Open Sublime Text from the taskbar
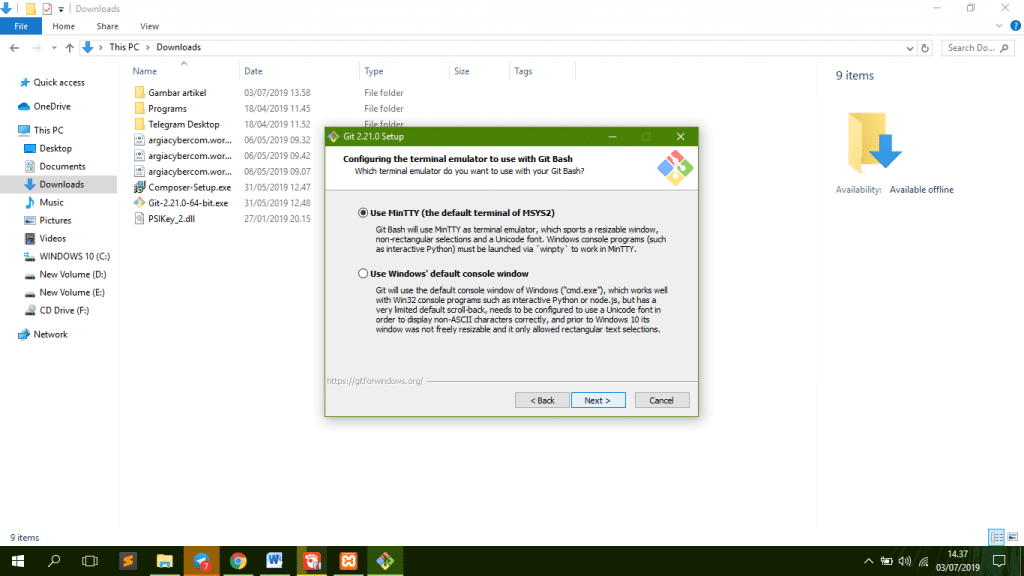 coord(127,561)
